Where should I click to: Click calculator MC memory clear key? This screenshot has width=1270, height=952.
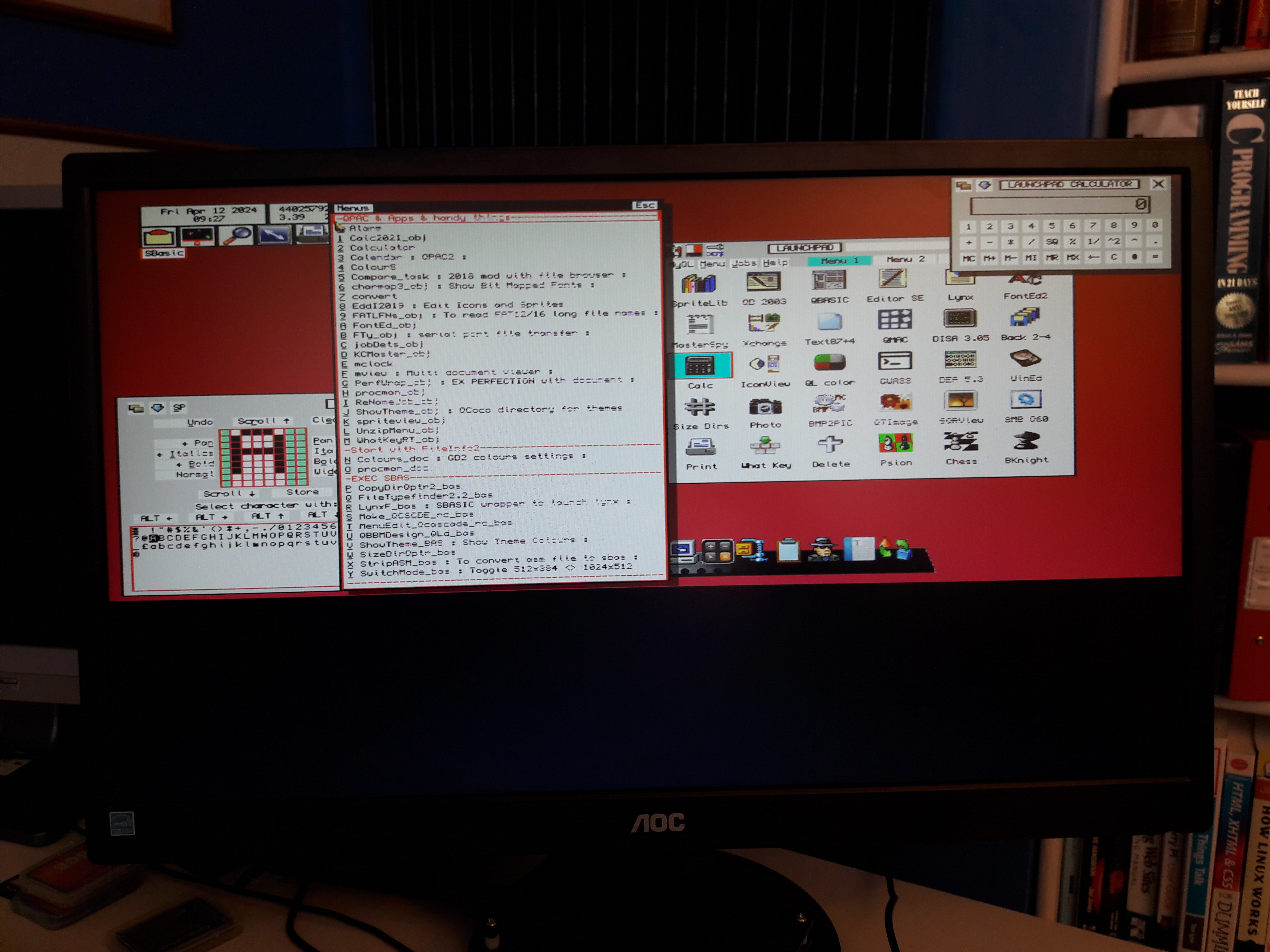tap(968, 258)
